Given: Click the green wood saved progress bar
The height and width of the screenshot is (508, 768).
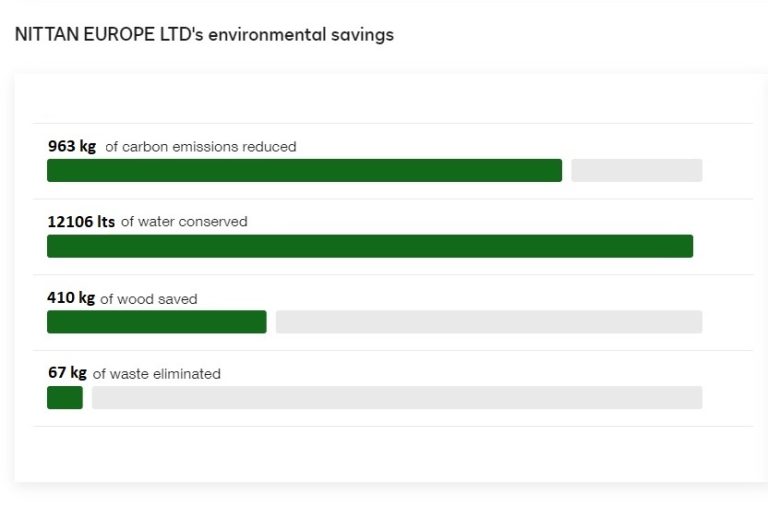Looking at the screenshot, I should pos(156,322).
